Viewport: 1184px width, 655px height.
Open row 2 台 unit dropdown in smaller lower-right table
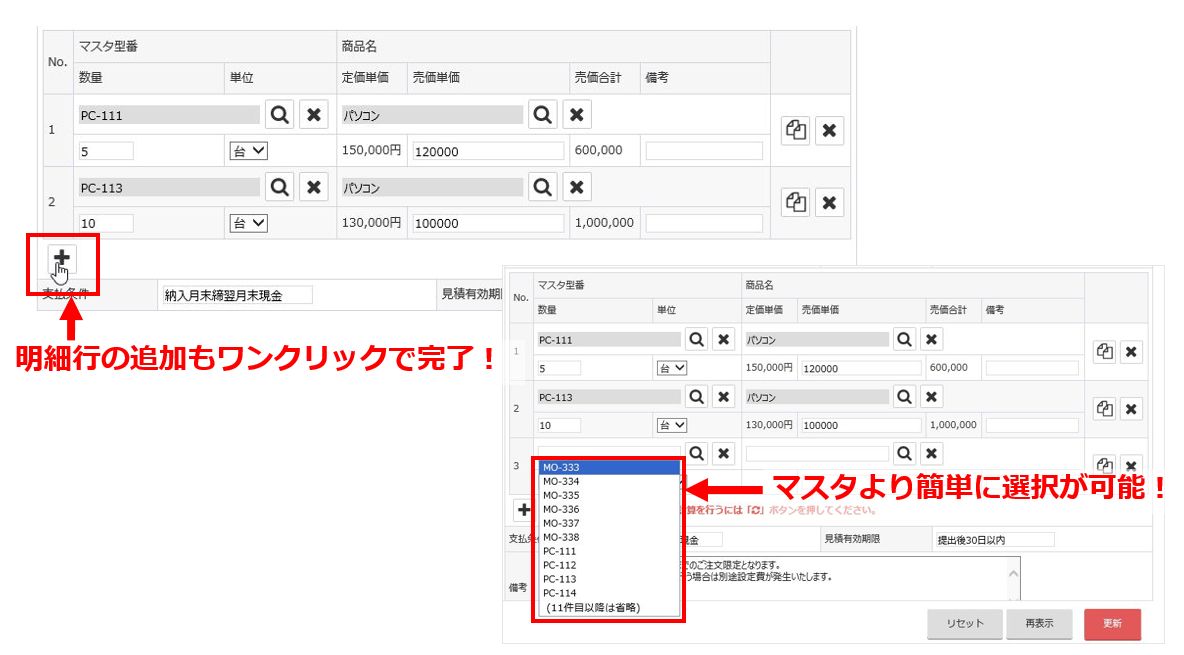point(671,425)
